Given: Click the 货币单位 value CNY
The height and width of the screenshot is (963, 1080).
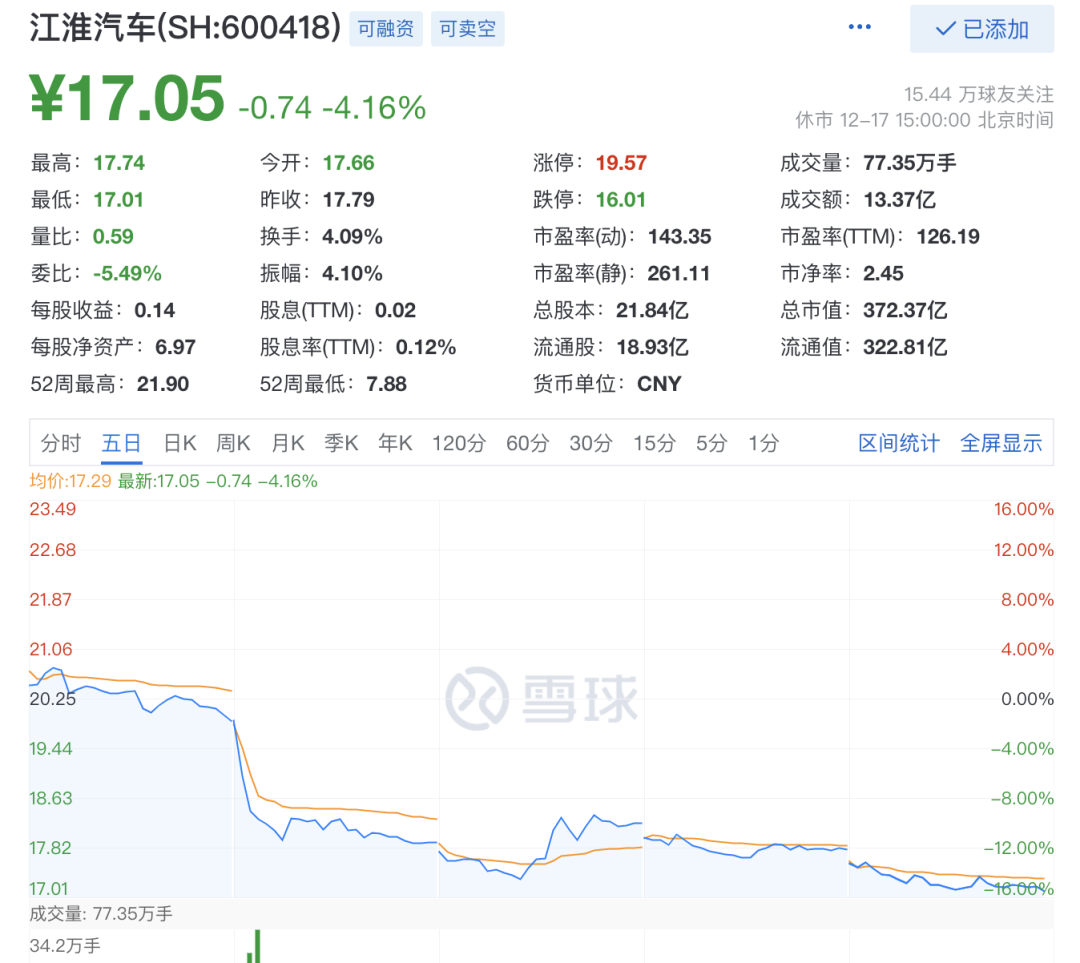Looking at the screenshot, I should (659, 384).
